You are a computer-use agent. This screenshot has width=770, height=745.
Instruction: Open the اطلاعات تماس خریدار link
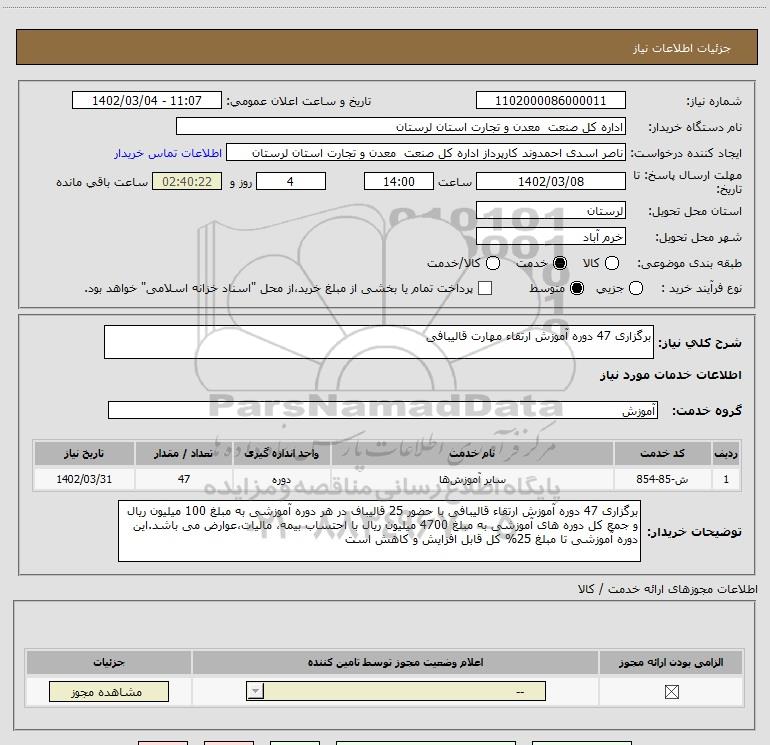[x=168, y=153]
